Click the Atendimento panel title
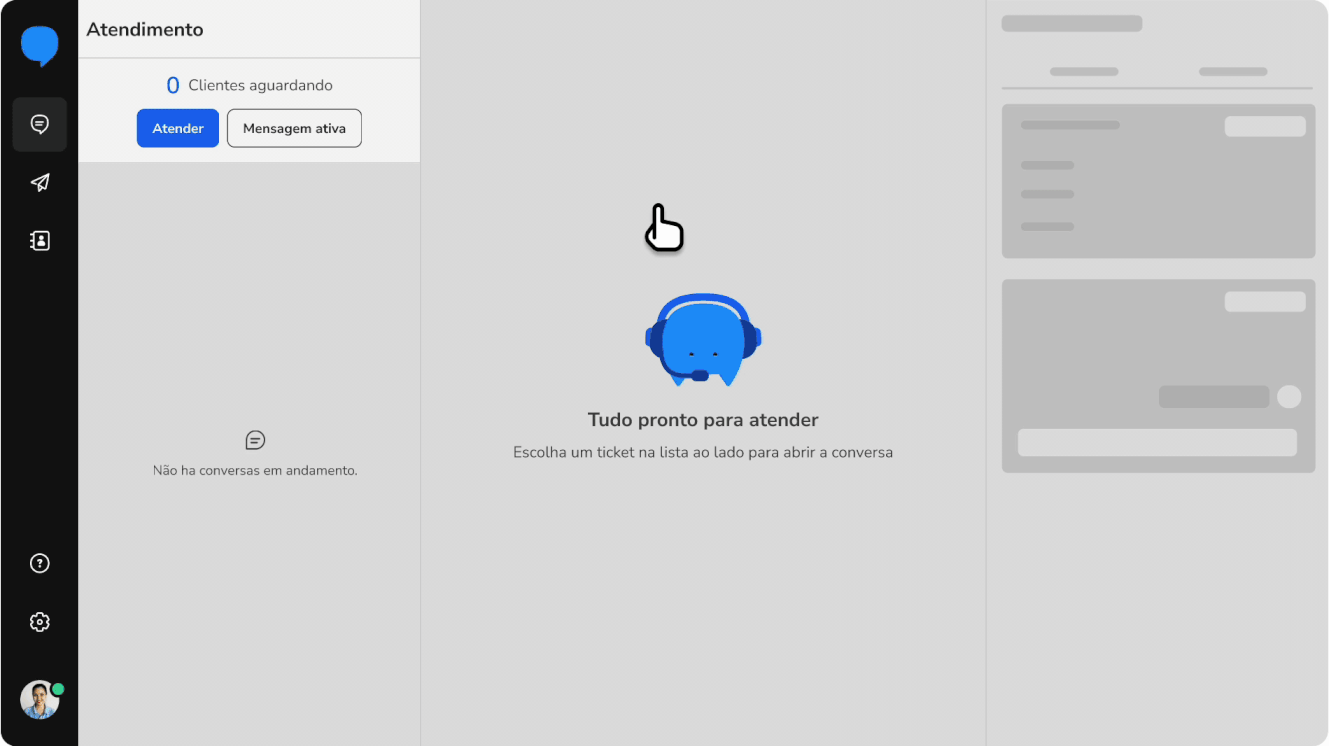 (x=145, y=30)
